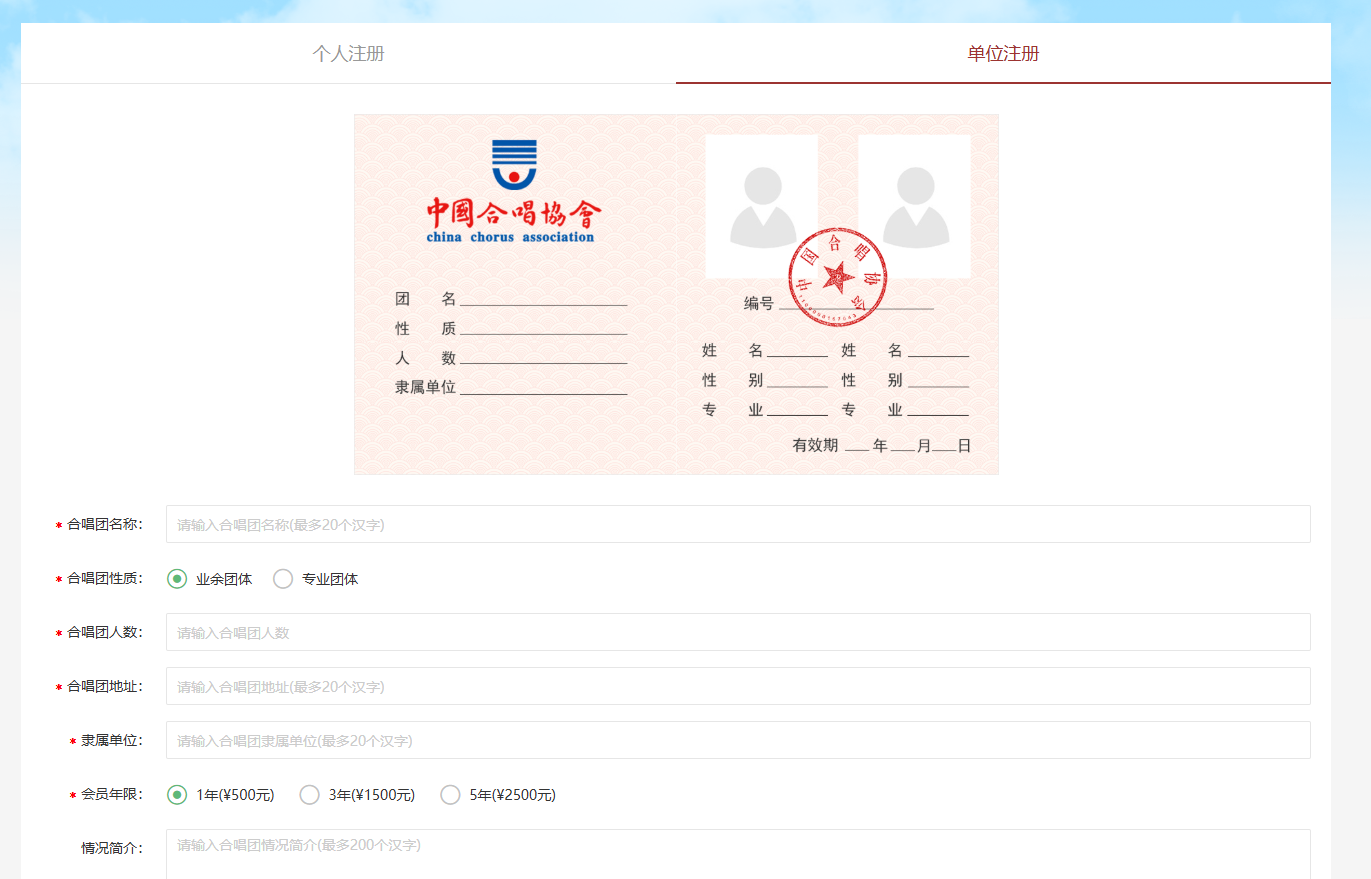Switch to the 个人注册 tab
1371x879 pixels.
(348, 54)
